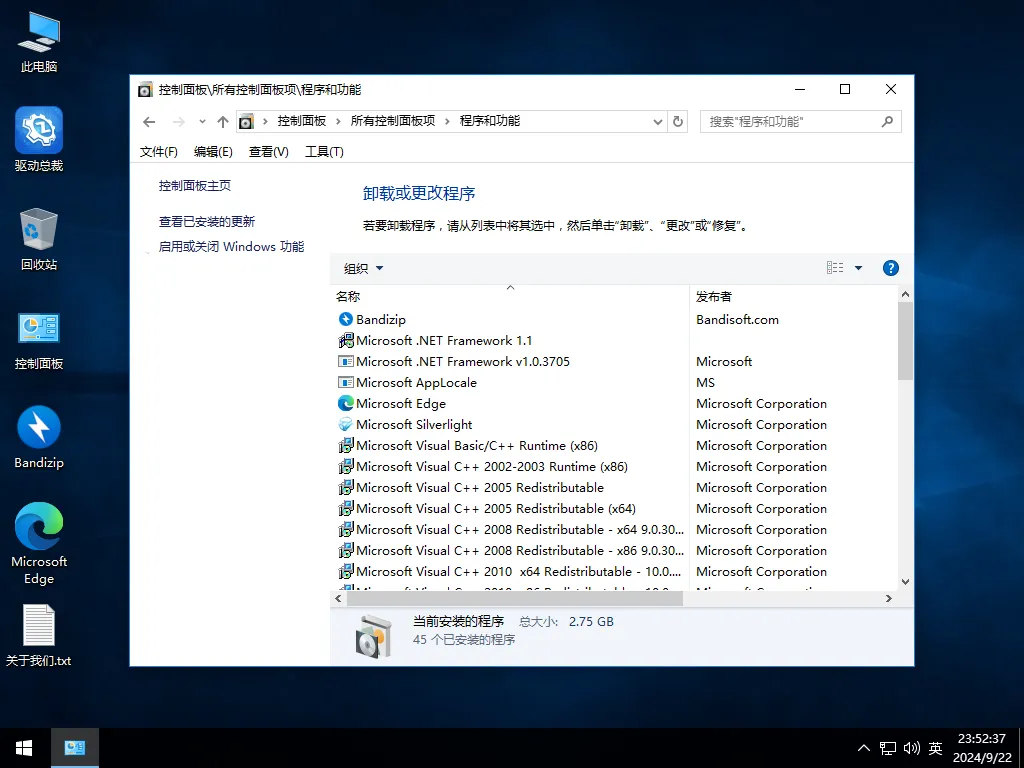Open the view layout dropdown arrow
Viewport: 1024px width, 768px height.
point(858,267)
